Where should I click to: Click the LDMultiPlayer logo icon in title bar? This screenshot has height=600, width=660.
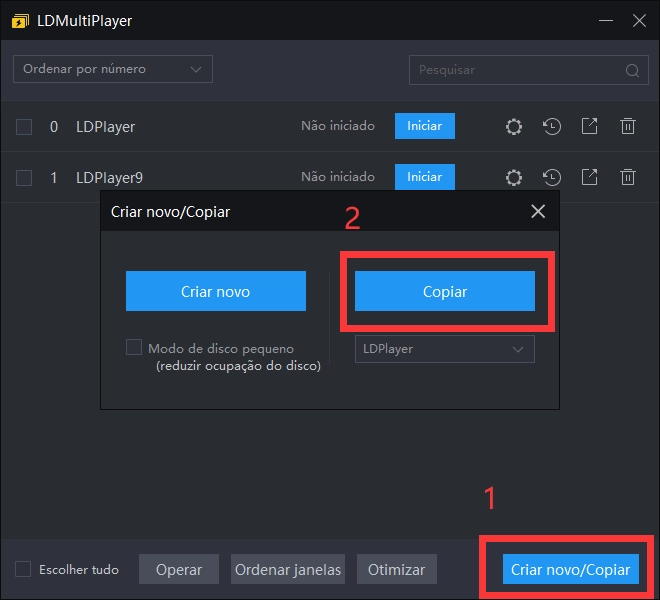pos(20,21)
